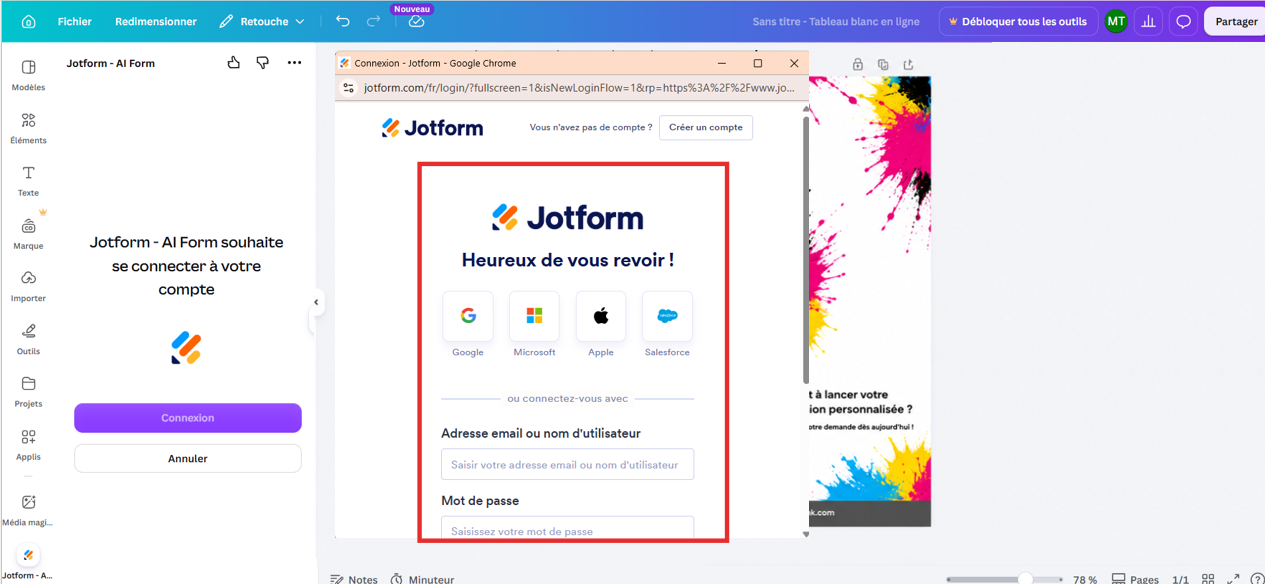The image size is (1265, 584).
Task: Click the Chrome popup address bar URL
Action: [x=579, y=88]
